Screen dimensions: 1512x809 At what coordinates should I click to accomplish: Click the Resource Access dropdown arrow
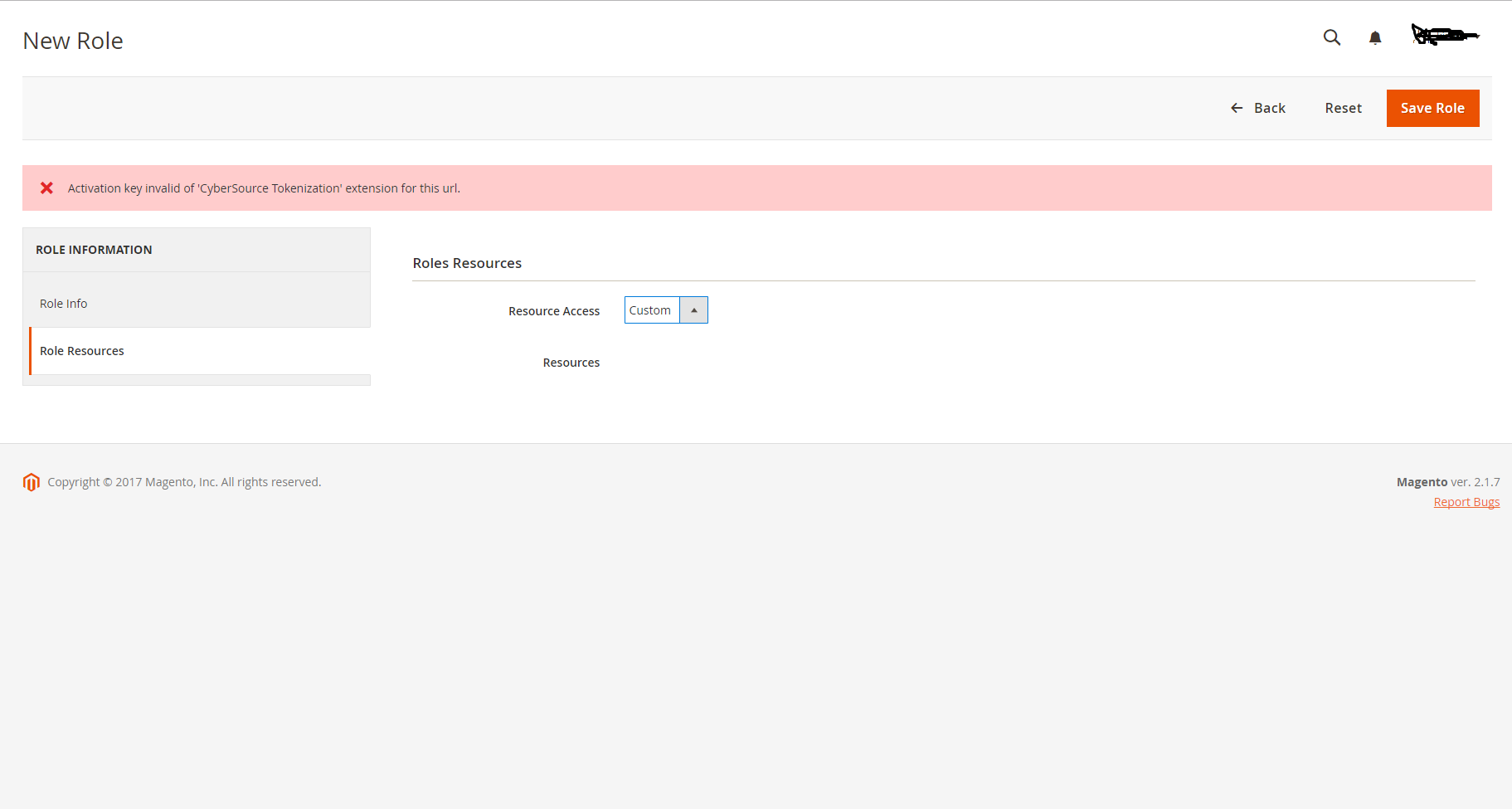(693, 310)
